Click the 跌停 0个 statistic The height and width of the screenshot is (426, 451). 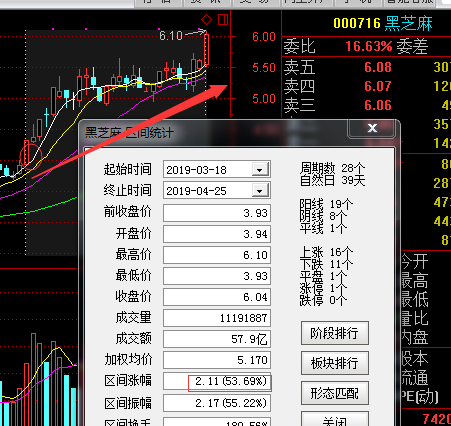(x=323, y=300)
